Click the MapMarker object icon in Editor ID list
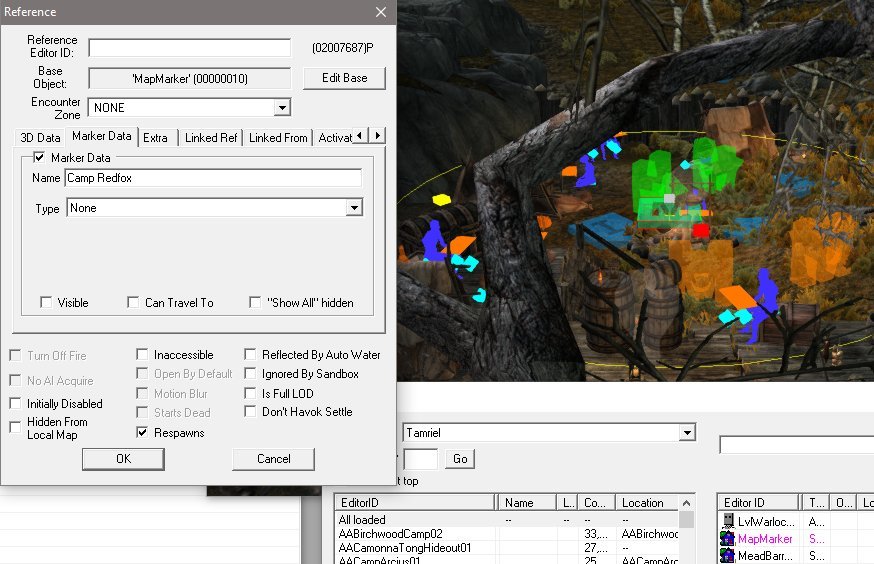Screen dimensions: 874x564 (x=727, y=538)
